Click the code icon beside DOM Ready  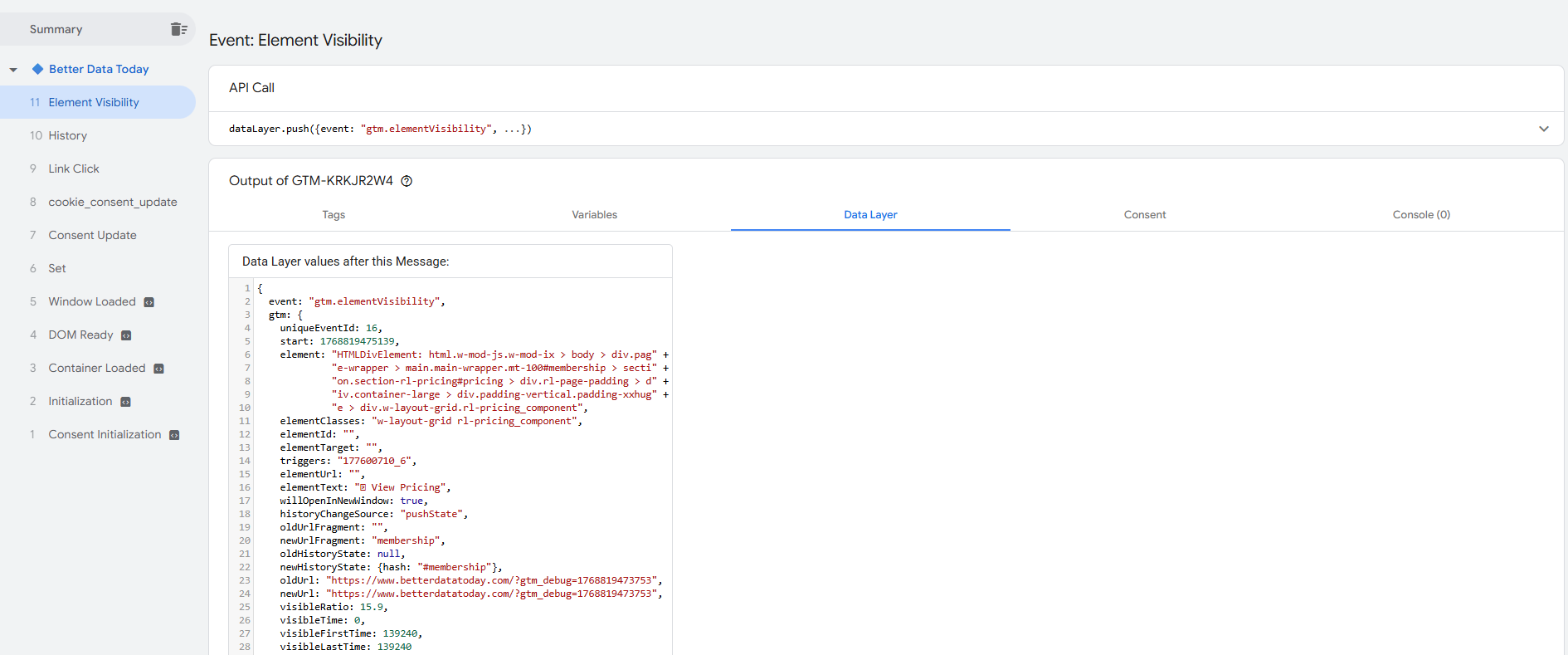(x=126, y=335)
